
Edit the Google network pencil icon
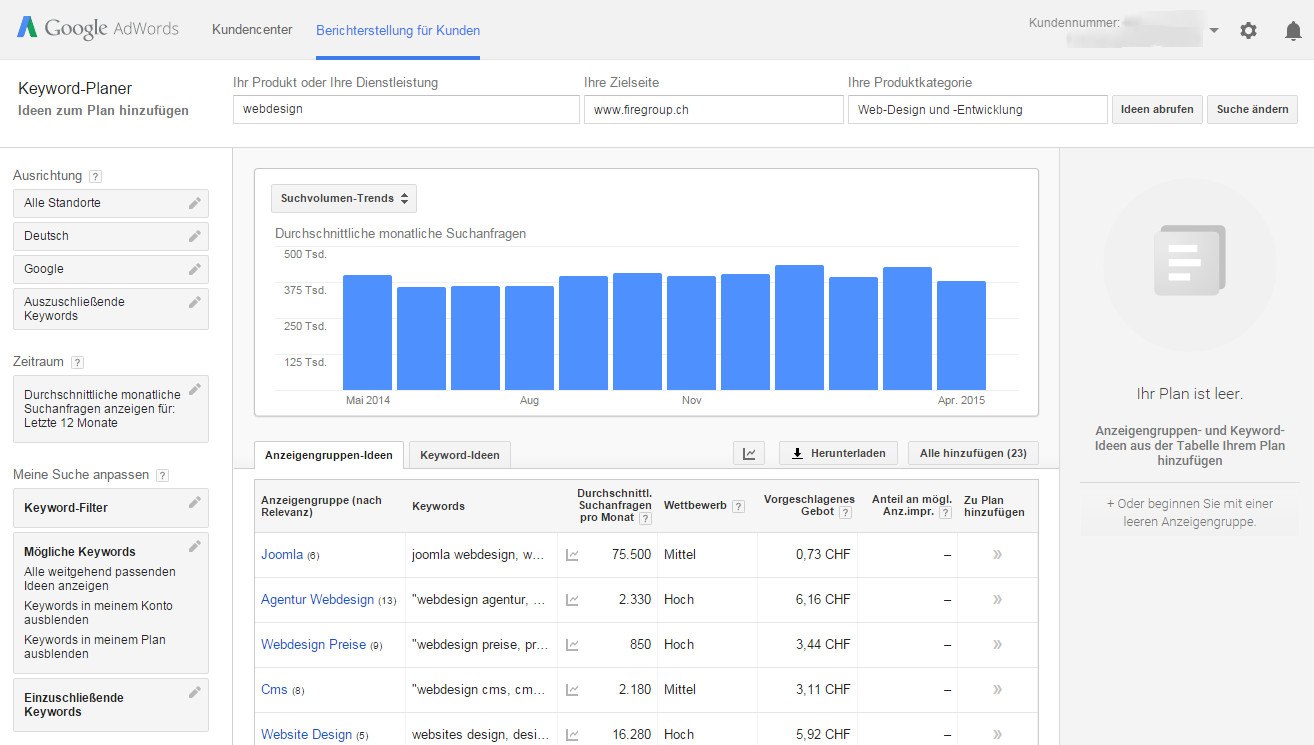(x=194, y=269)
